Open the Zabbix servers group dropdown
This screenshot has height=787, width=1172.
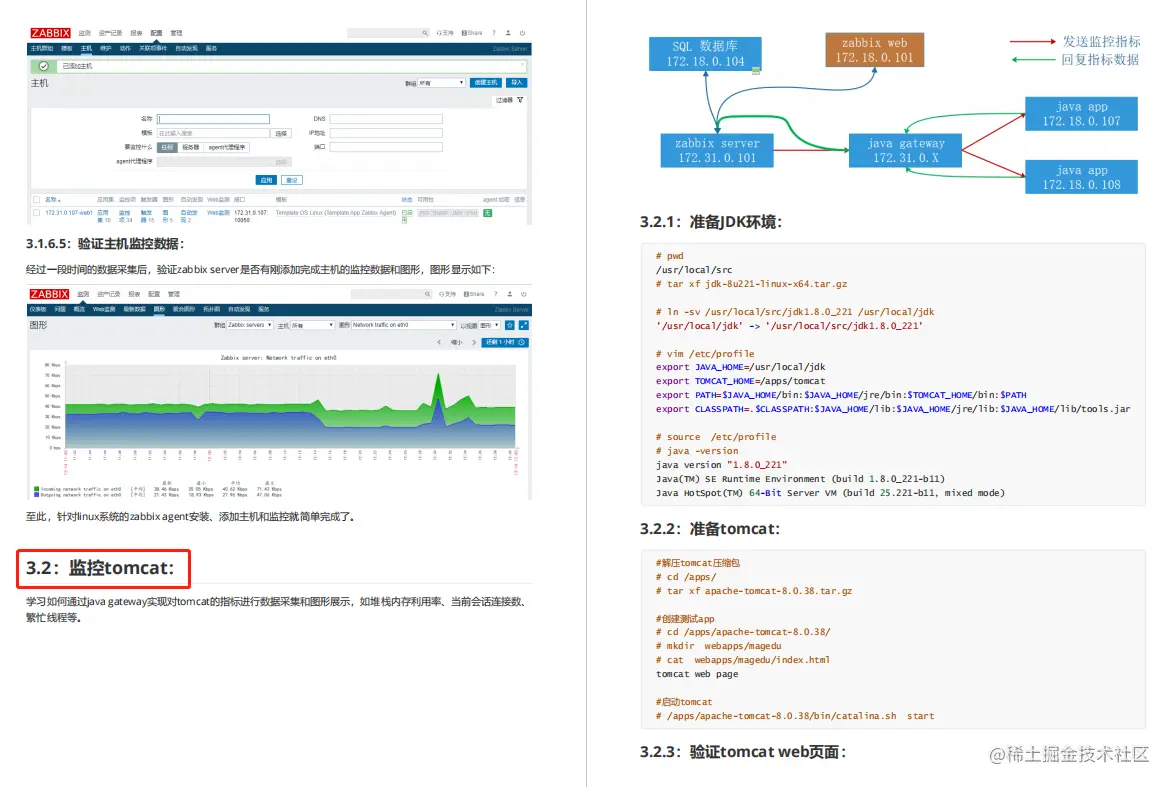click(x=249, y=324)
